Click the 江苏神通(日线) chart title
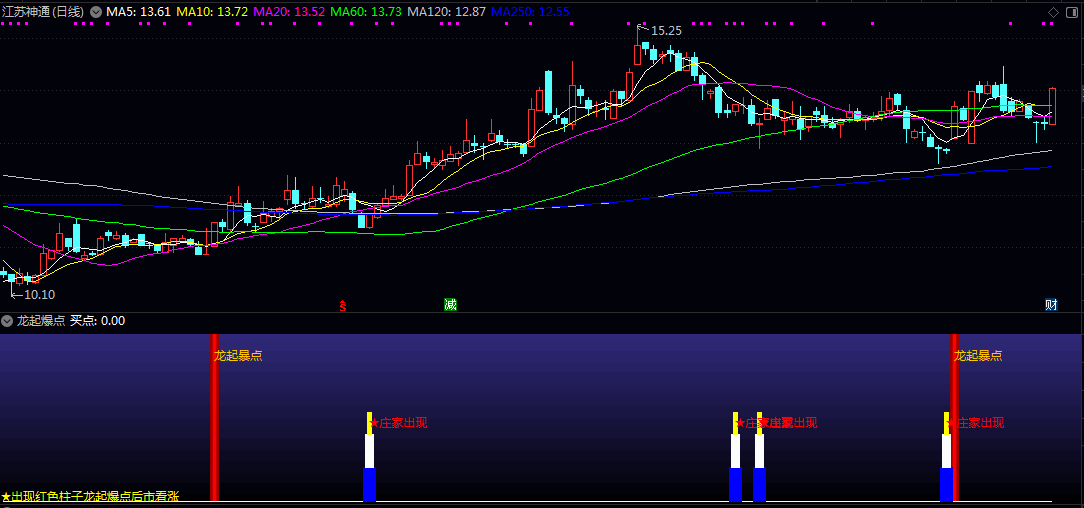The image size is (1084, 508). (43, 12)
